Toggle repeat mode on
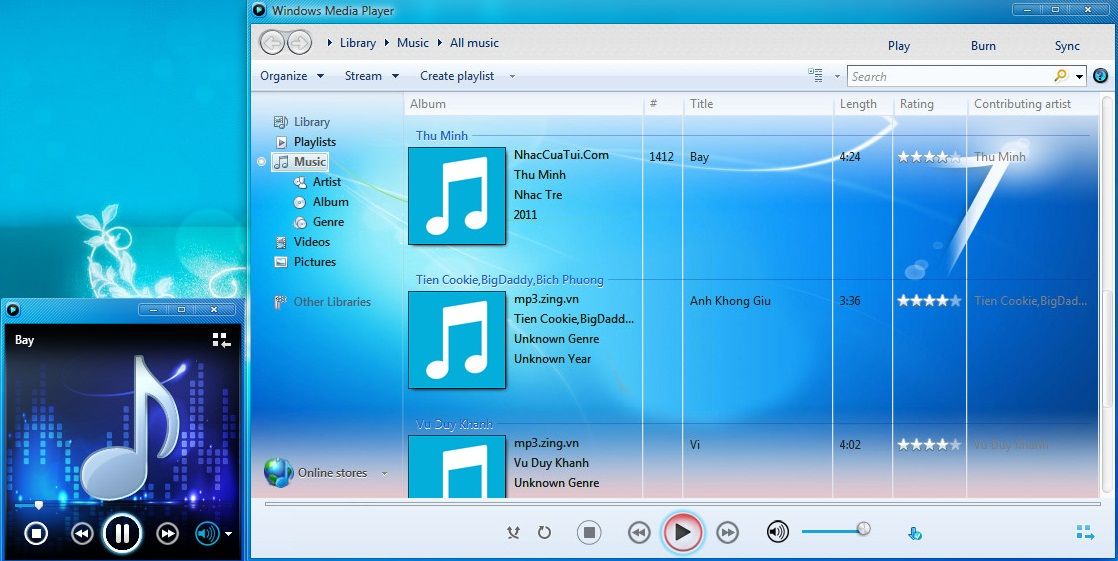Screen dimensions: 1118x561 (x=544, y=532)
